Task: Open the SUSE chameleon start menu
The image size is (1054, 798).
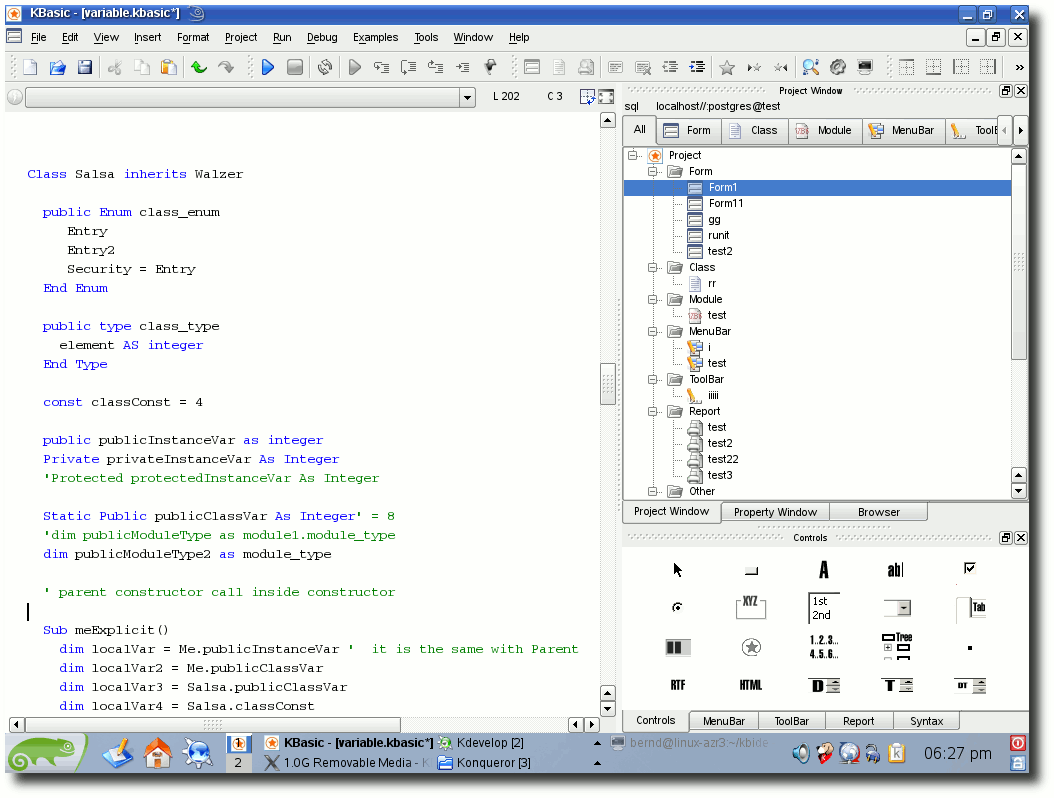Action: [45, 752]
